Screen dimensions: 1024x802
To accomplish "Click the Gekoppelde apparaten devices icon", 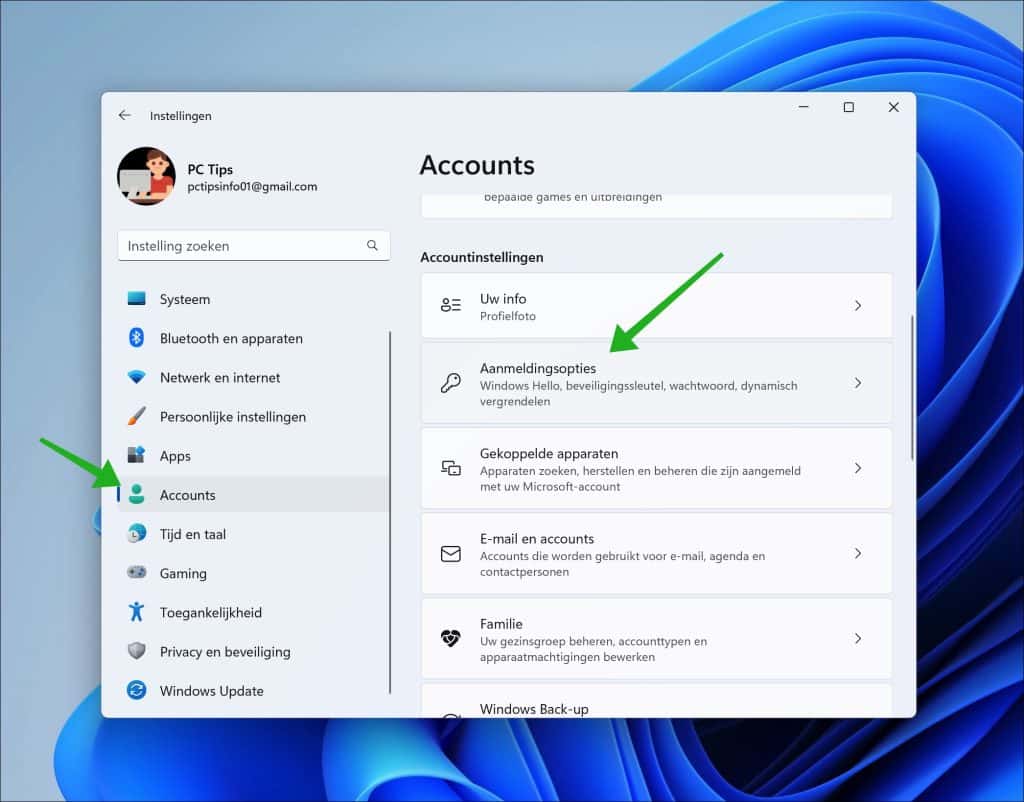I will tap(451, 468).
